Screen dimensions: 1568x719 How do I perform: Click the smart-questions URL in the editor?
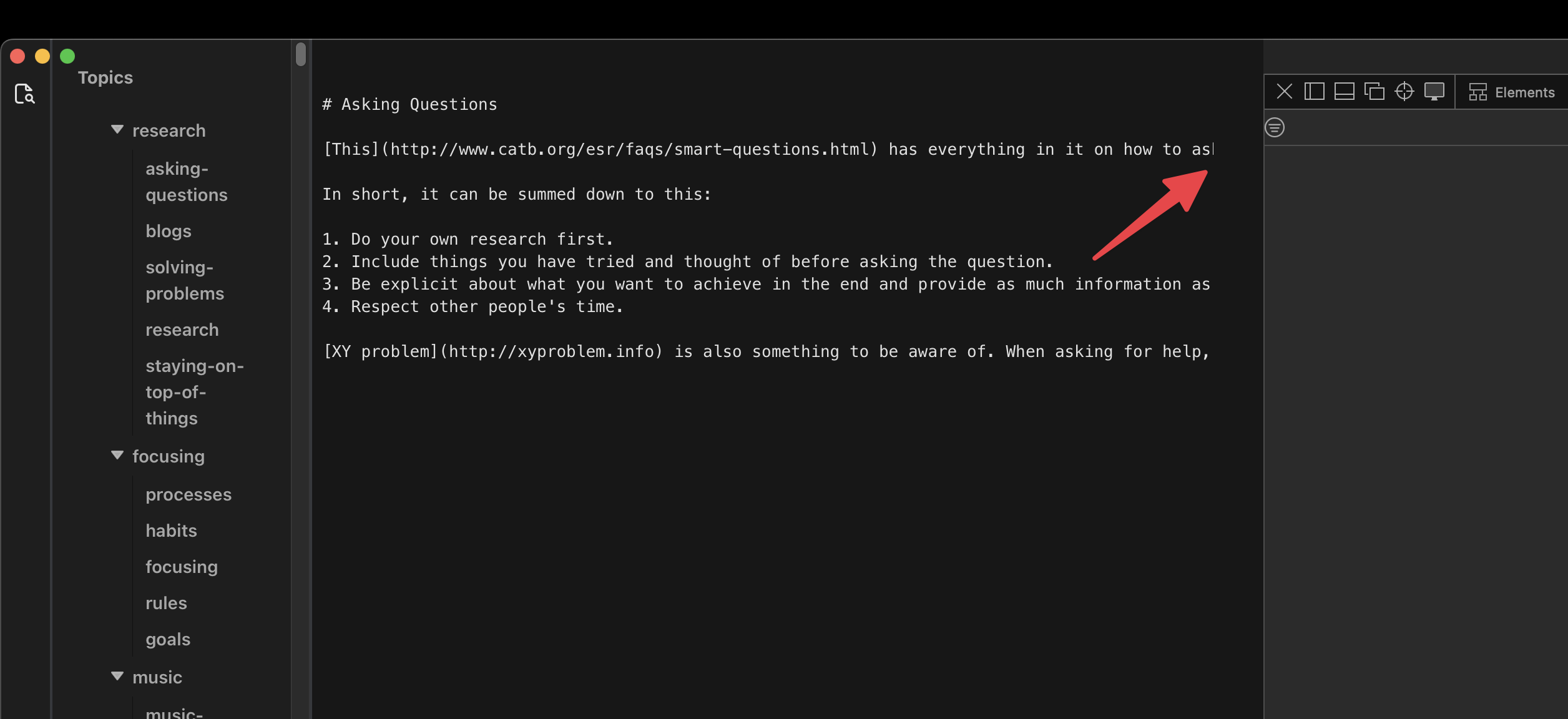[x=630, y=149]
